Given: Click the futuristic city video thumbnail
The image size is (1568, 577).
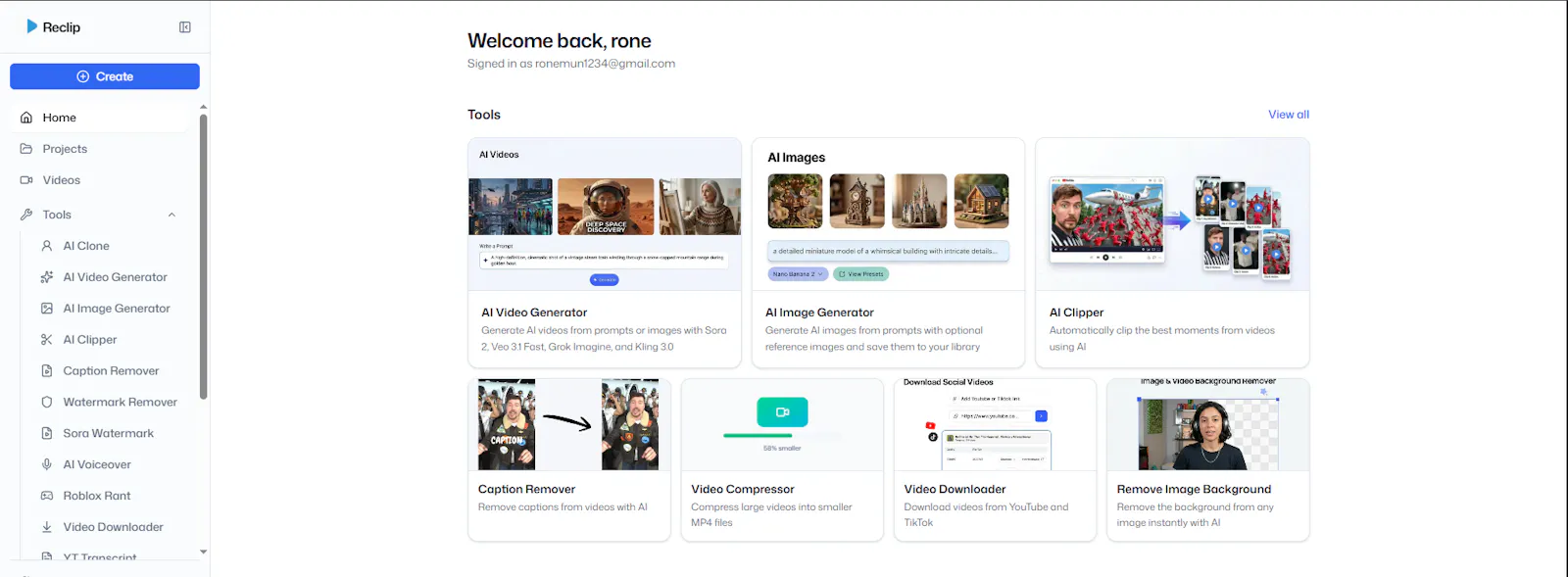Looking at the screenshot, I should tap(511, 207).
